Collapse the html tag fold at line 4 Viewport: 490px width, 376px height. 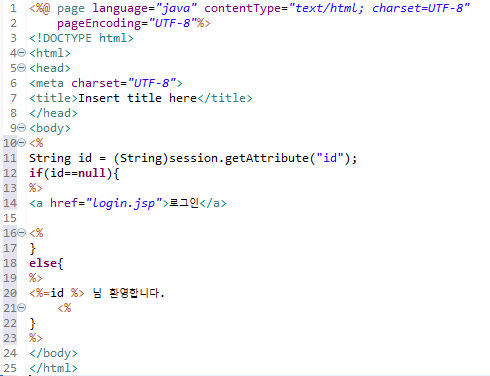coord(21,53)
